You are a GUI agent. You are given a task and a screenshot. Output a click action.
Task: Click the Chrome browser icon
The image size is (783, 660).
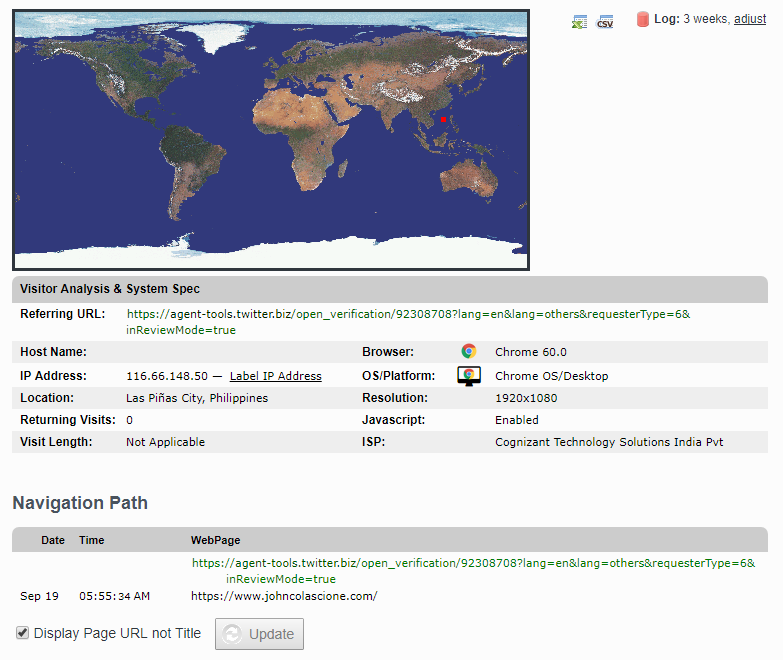coord(469,352)
